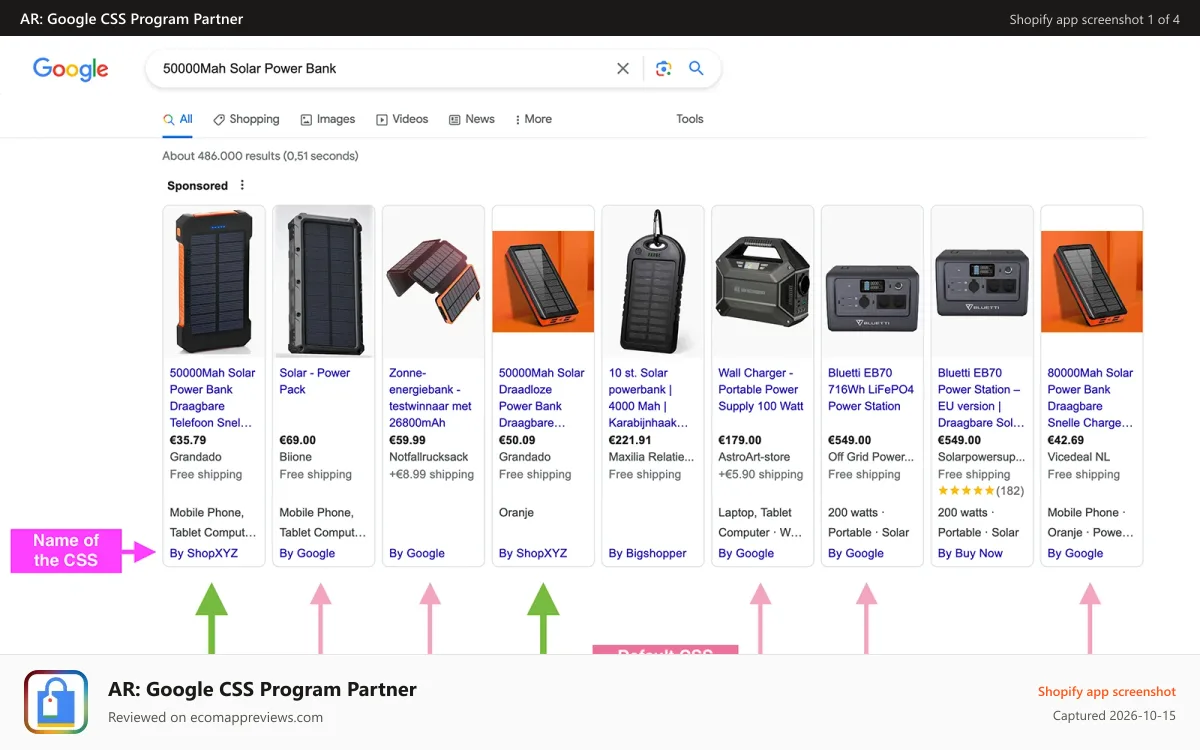The image size is (1200, 750).
Task: Click the 'Oranje' attribute under Grandado €50.09
Action: tap(516, 512)
